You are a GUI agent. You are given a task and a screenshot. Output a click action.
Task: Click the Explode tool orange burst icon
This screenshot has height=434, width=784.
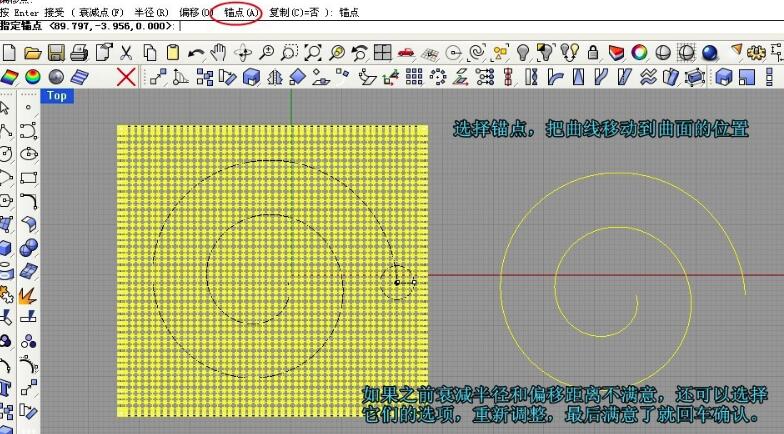pos(28,295)
